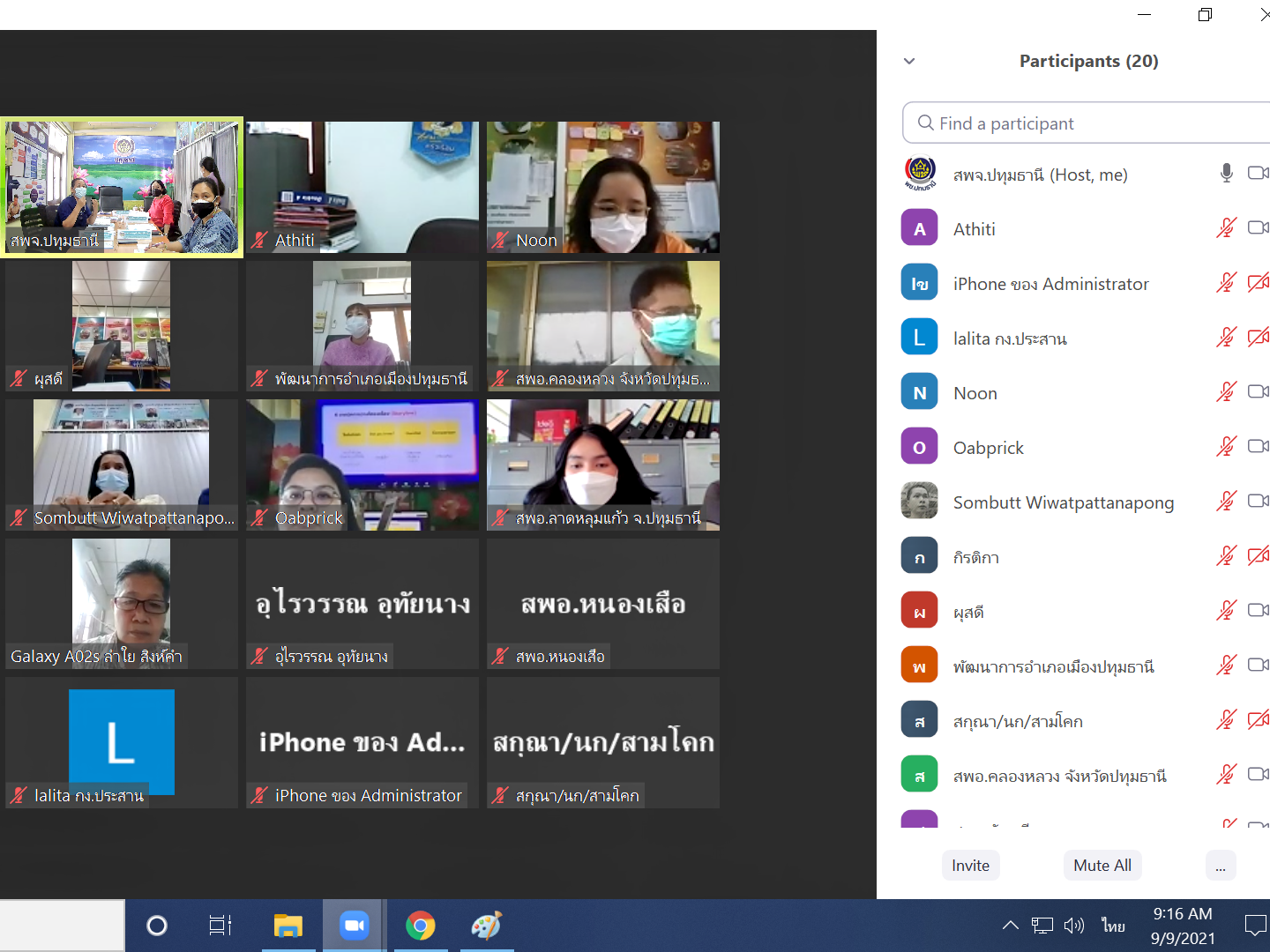Open the more options ellipsis button
This screenshot has width=1270, height=952.
[x=1221, y=866]
